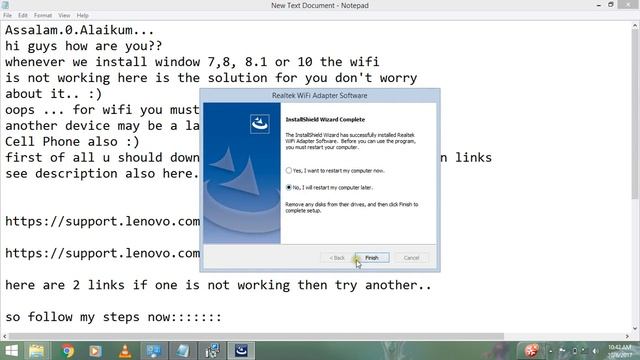The width and height of the screenshot is (640, 360).
Task: Open the View menu in Notepad
Action: [64, 16]
